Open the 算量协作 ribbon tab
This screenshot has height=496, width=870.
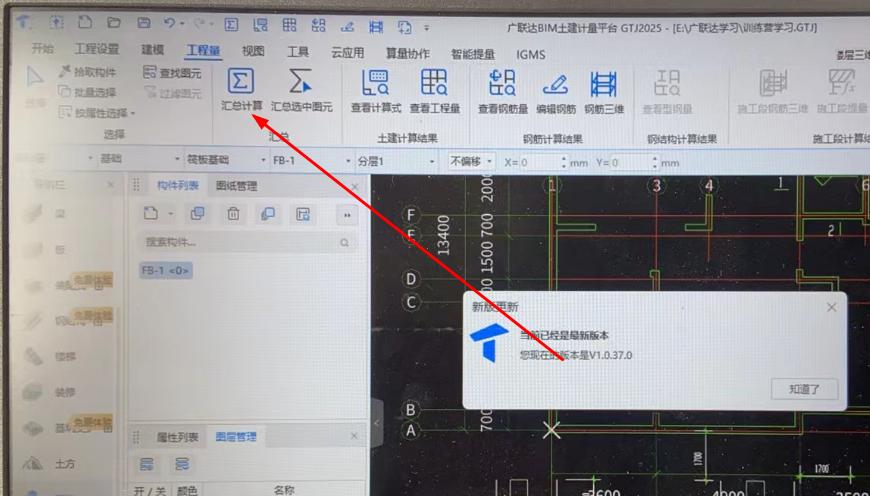coord(408,53)
